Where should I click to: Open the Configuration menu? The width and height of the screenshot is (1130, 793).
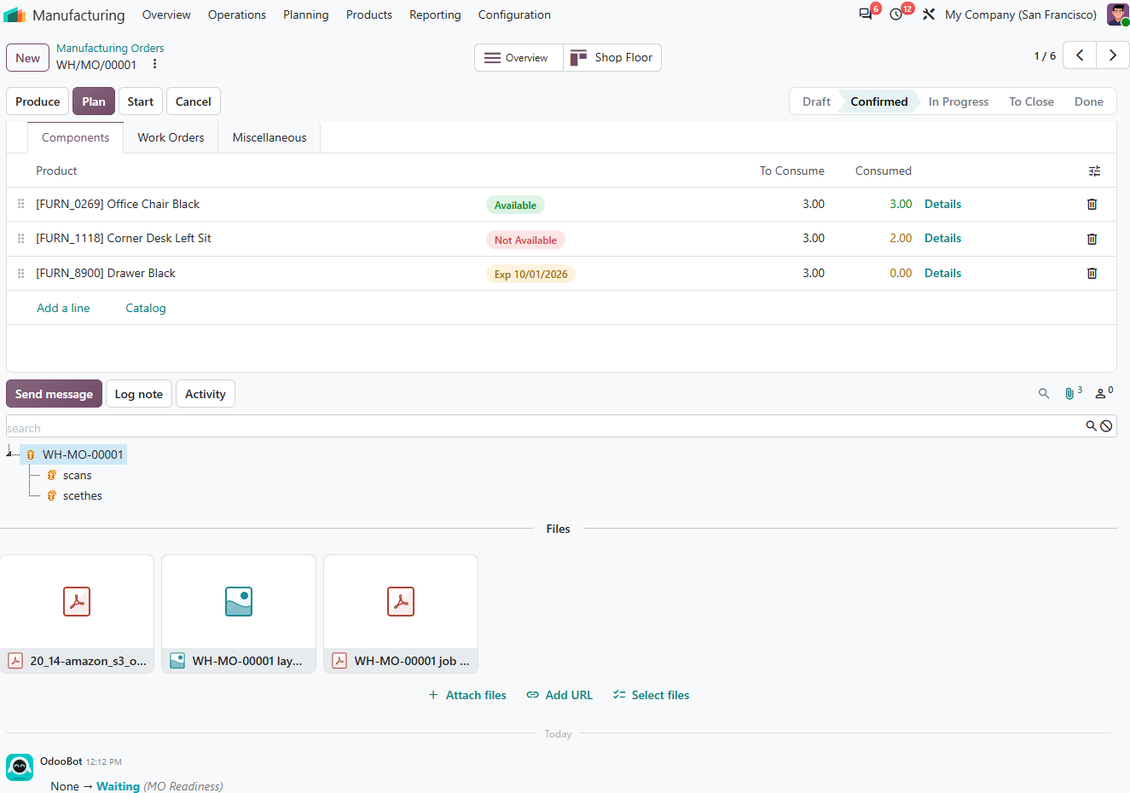[x=515, y=14]
